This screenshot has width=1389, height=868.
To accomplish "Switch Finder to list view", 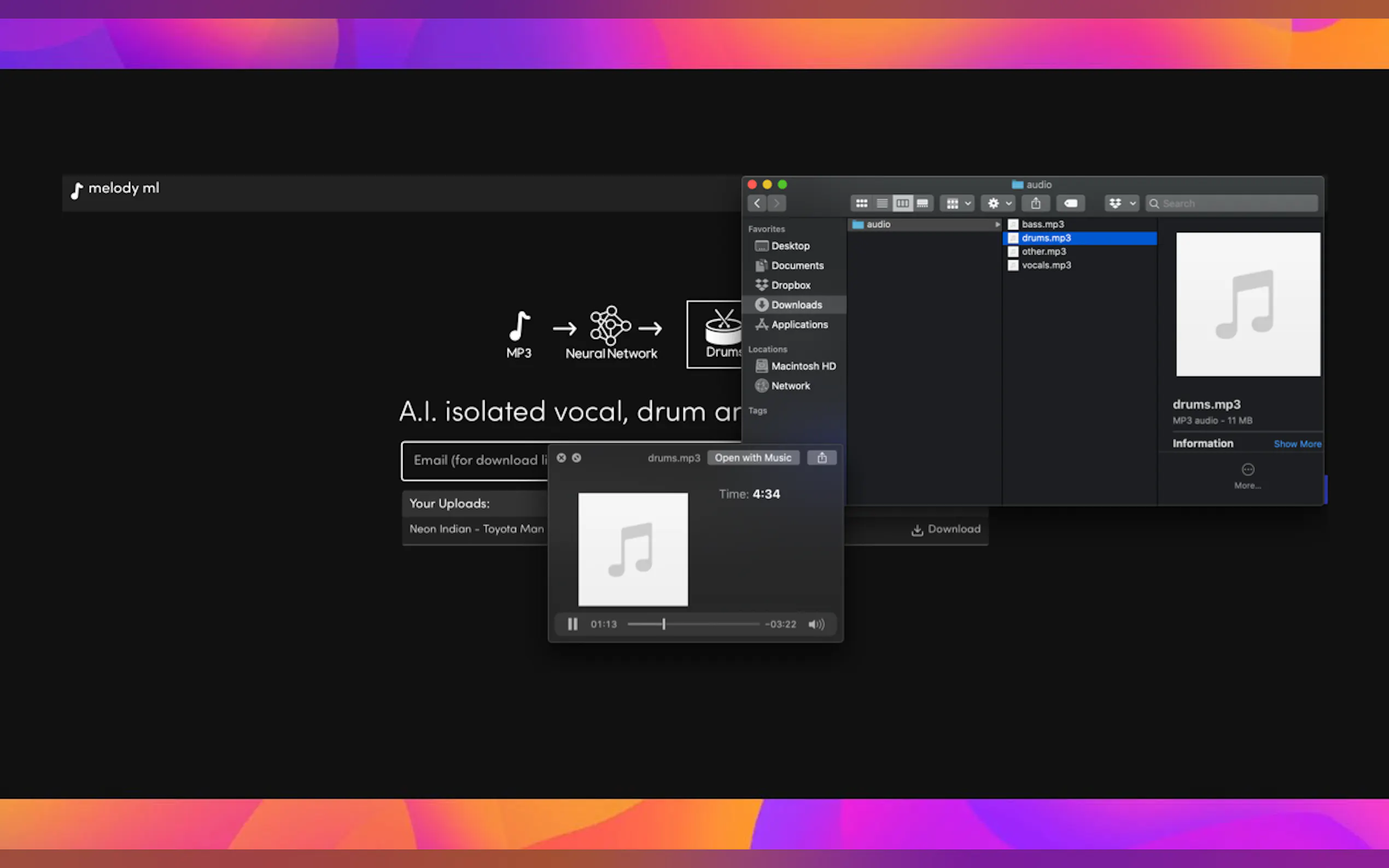I will coord(882,203).
